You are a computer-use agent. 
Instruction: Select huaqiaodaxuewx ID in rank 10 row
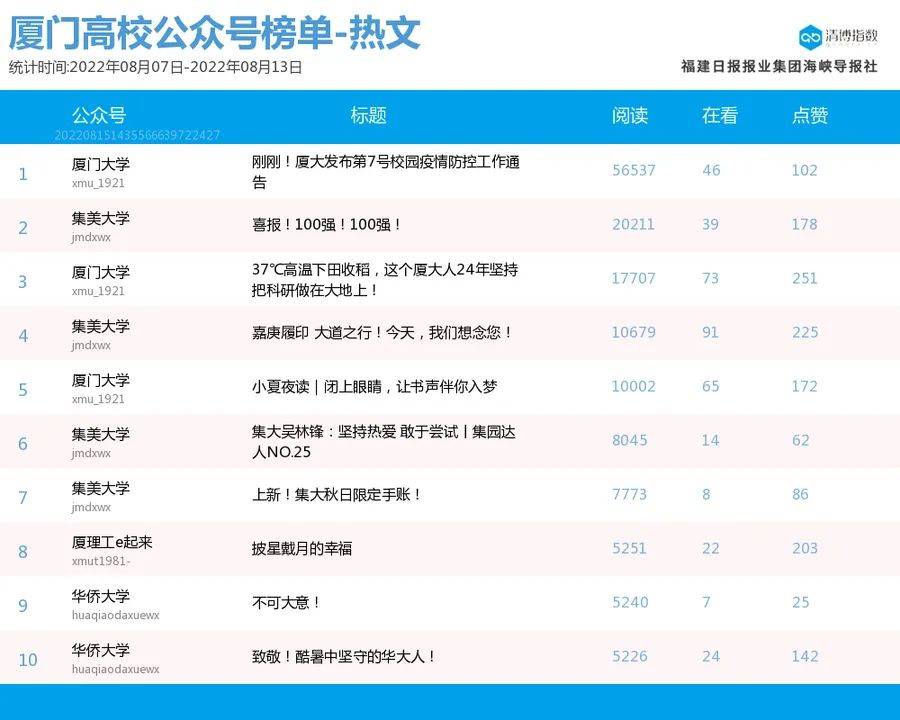pos(115,669)
